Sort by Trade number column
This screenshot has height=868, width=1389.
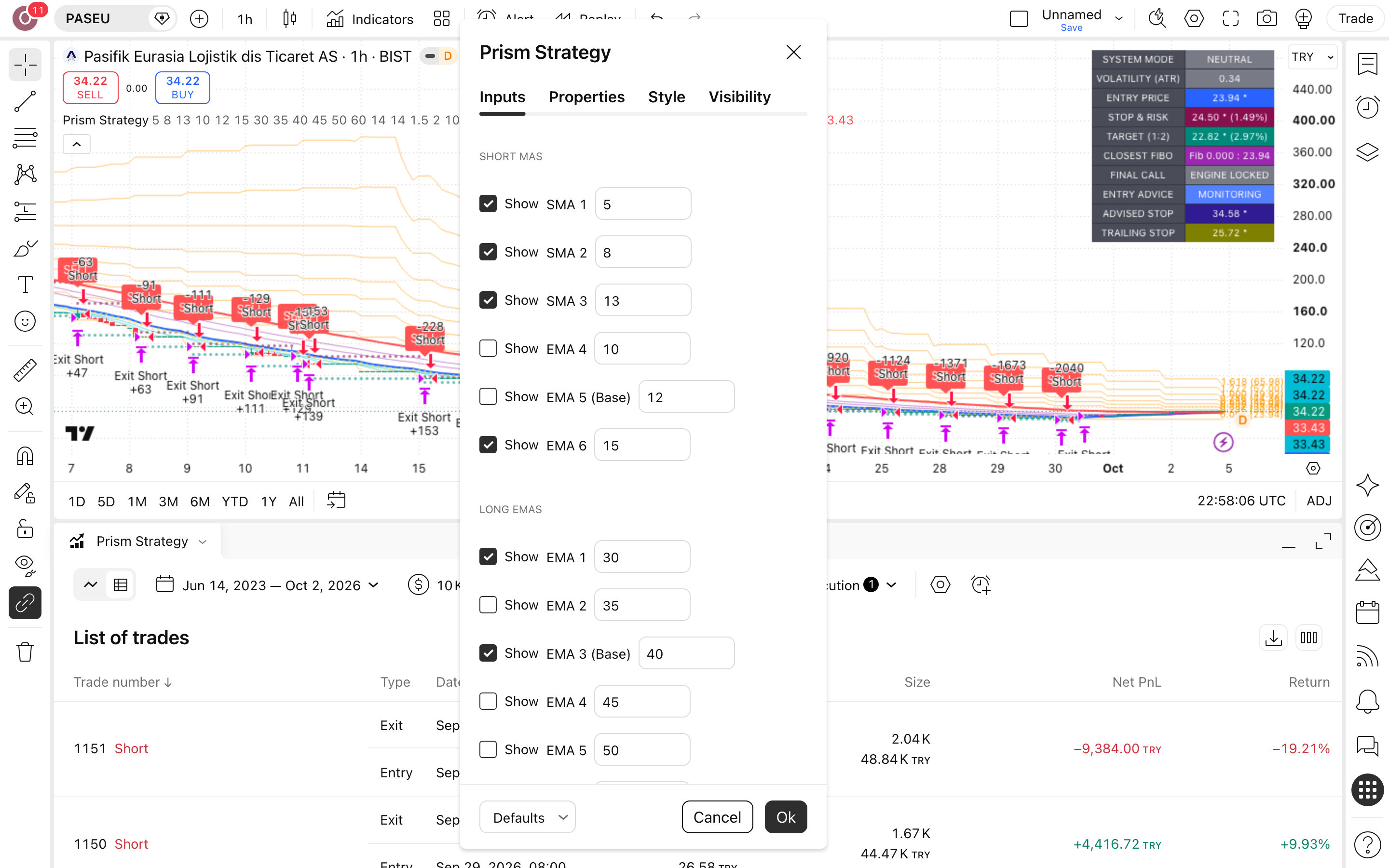[122, 682]
